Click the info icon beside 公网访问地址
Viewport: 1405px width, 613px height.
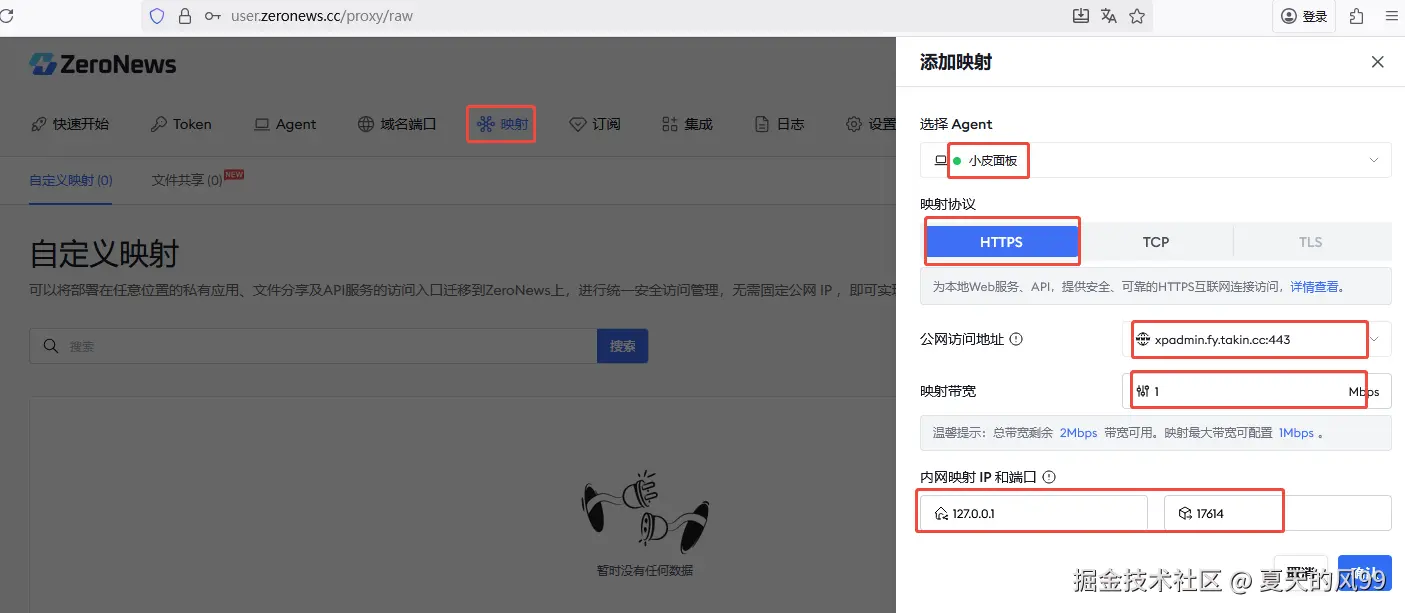click(x=1016, y=339)
